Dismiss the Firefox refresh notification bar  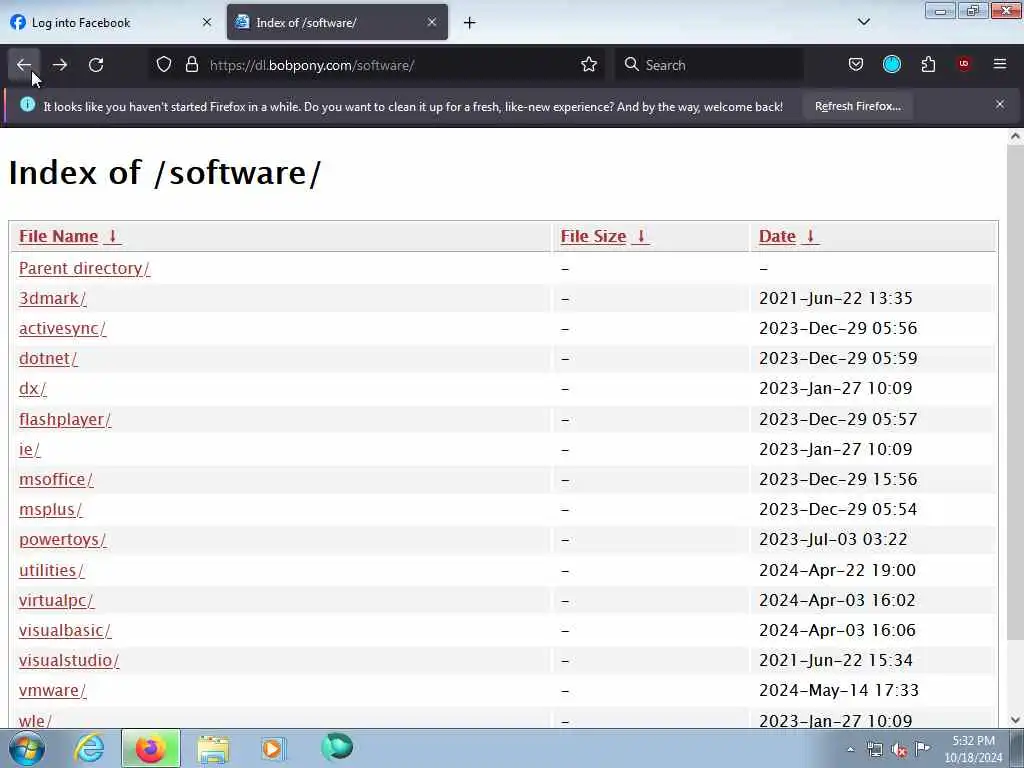(x=1000, y=104)
